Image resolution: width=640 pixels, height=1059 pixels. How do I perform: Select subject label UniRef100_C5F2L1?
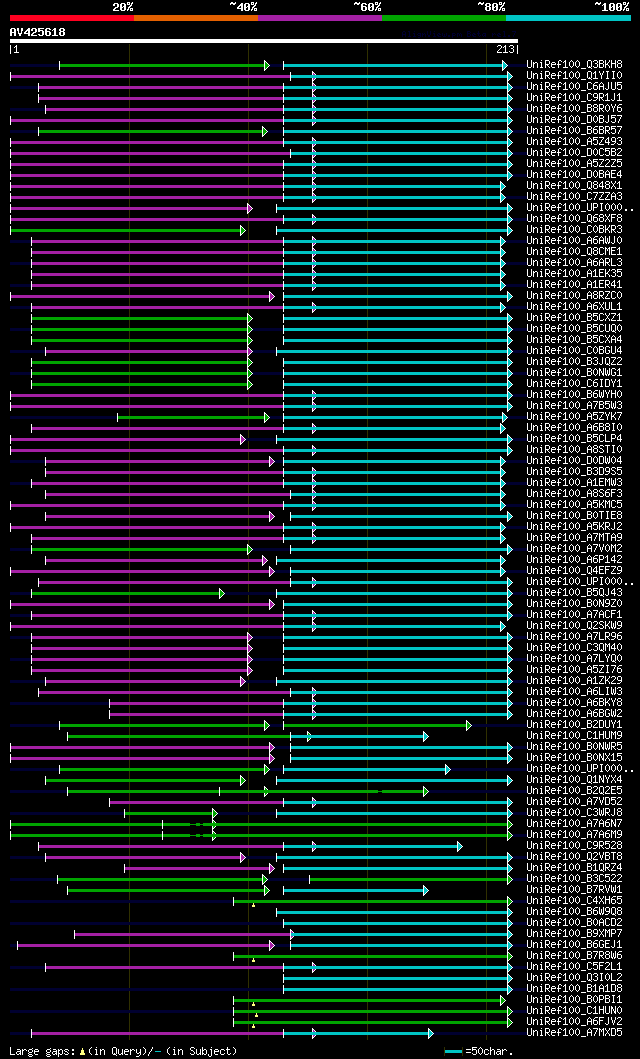coord(575,966)
